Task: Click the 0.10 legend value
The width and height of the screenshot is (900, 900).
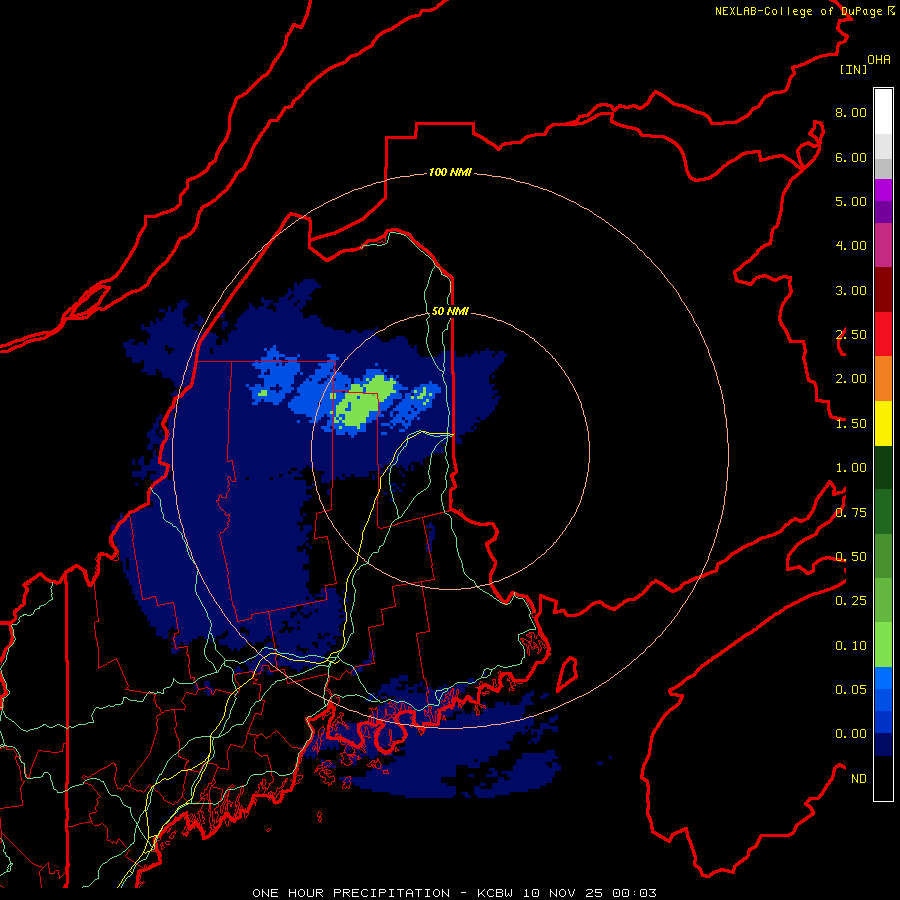Action: (851, 646)
